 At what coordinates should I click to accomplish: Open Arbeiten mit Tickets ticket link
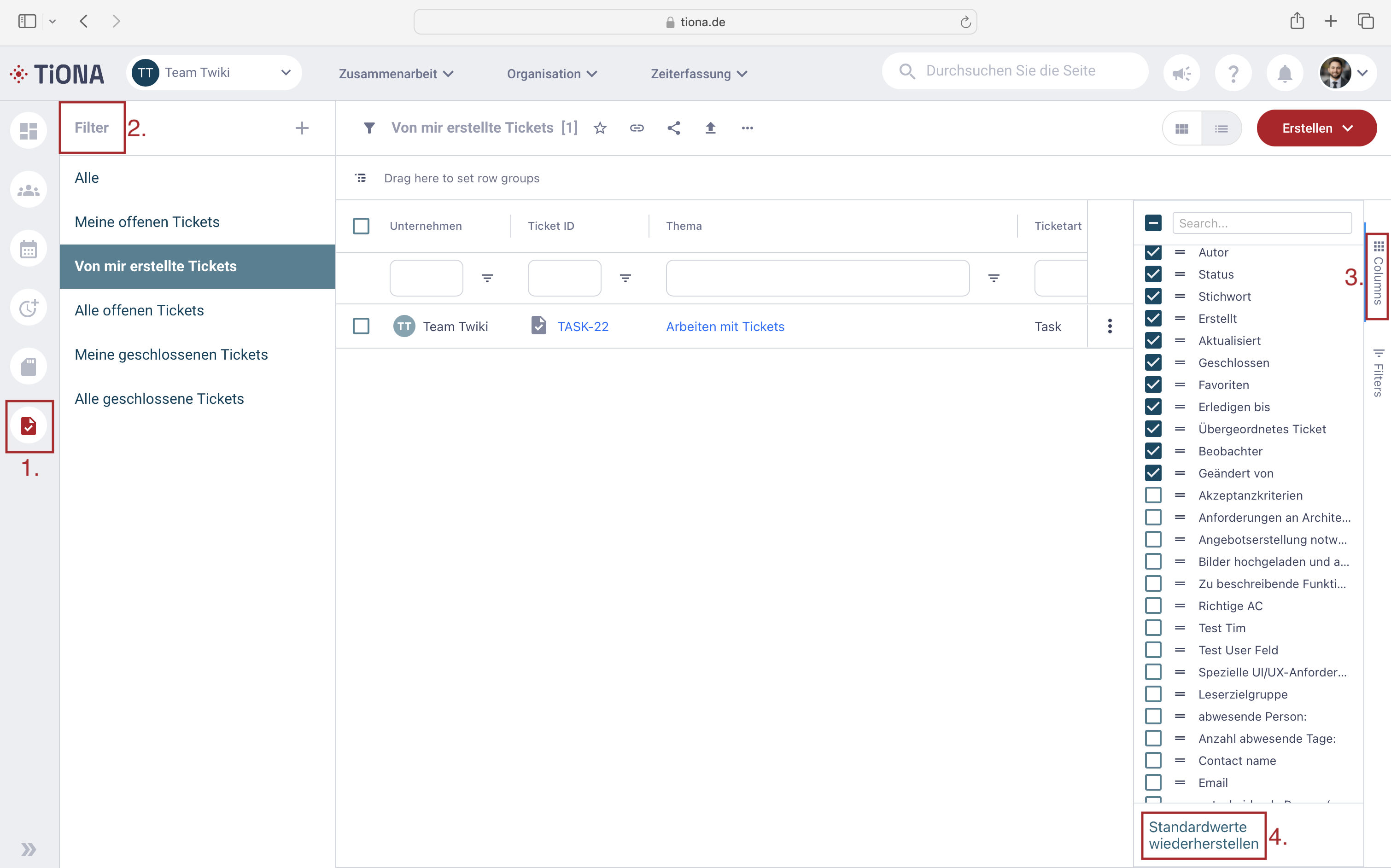point(725,326)
